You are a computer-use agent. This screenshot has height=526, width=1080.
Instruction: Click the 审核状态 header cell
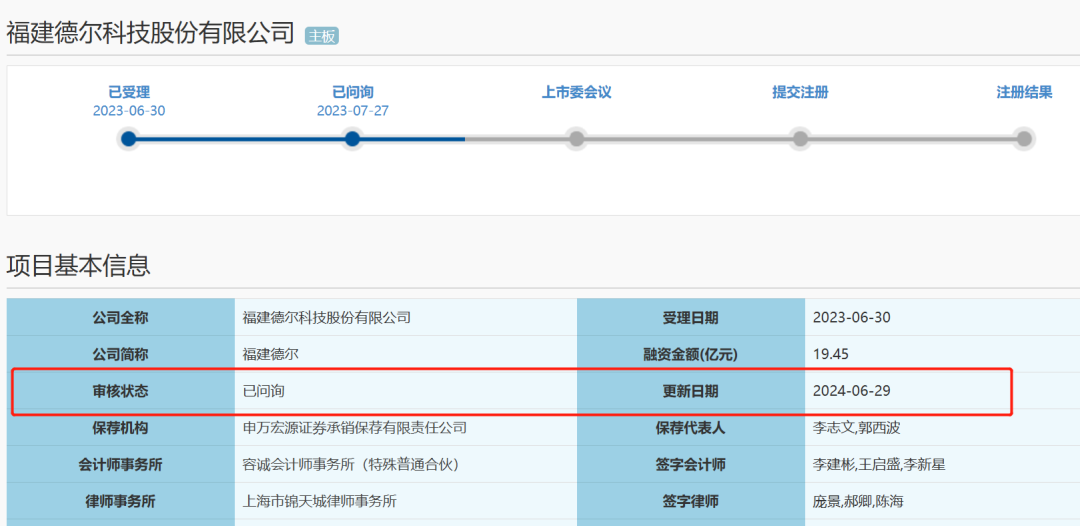(121, 391)
